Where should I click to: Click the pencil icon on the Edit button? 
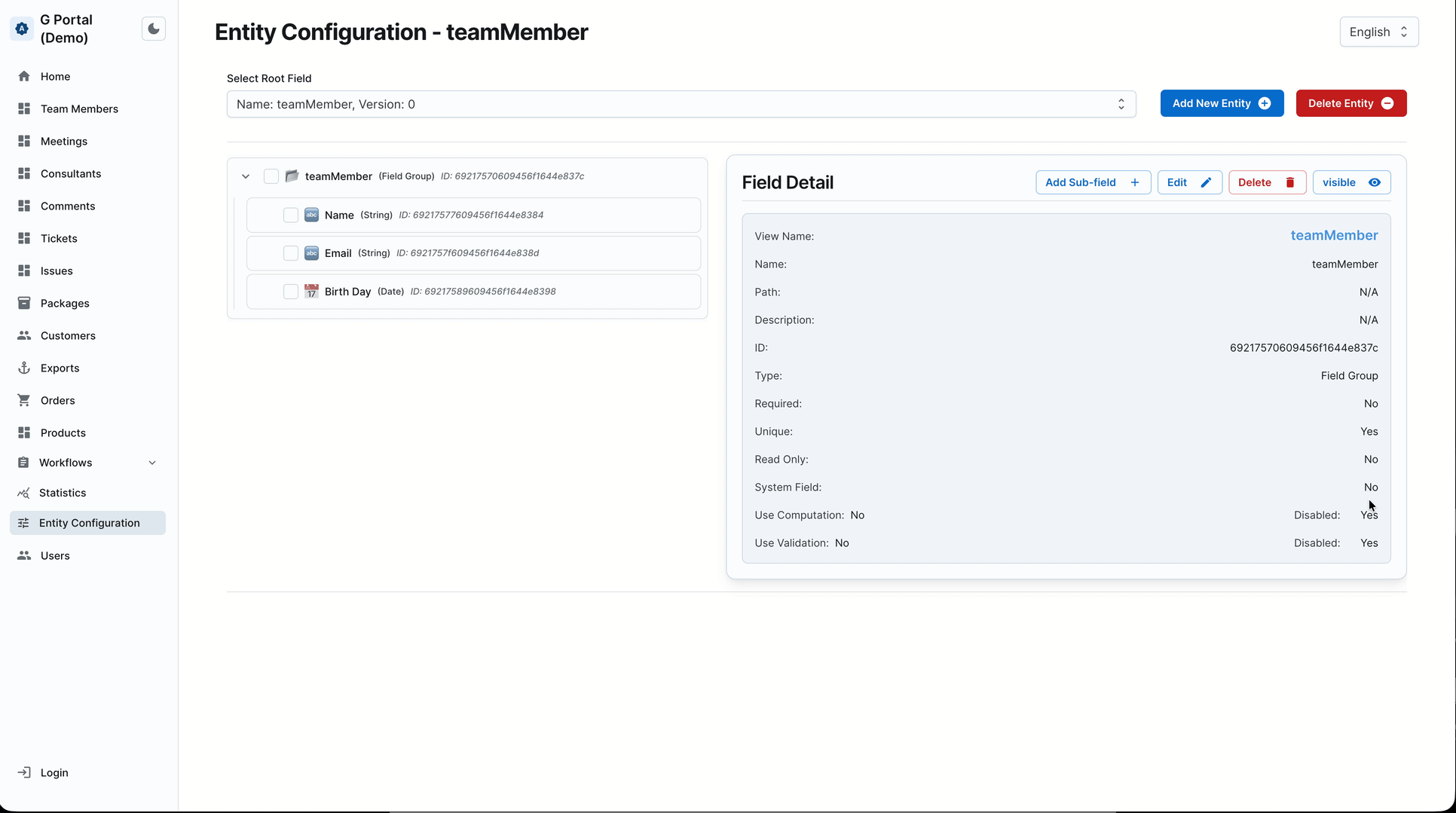coord(1206,182)
